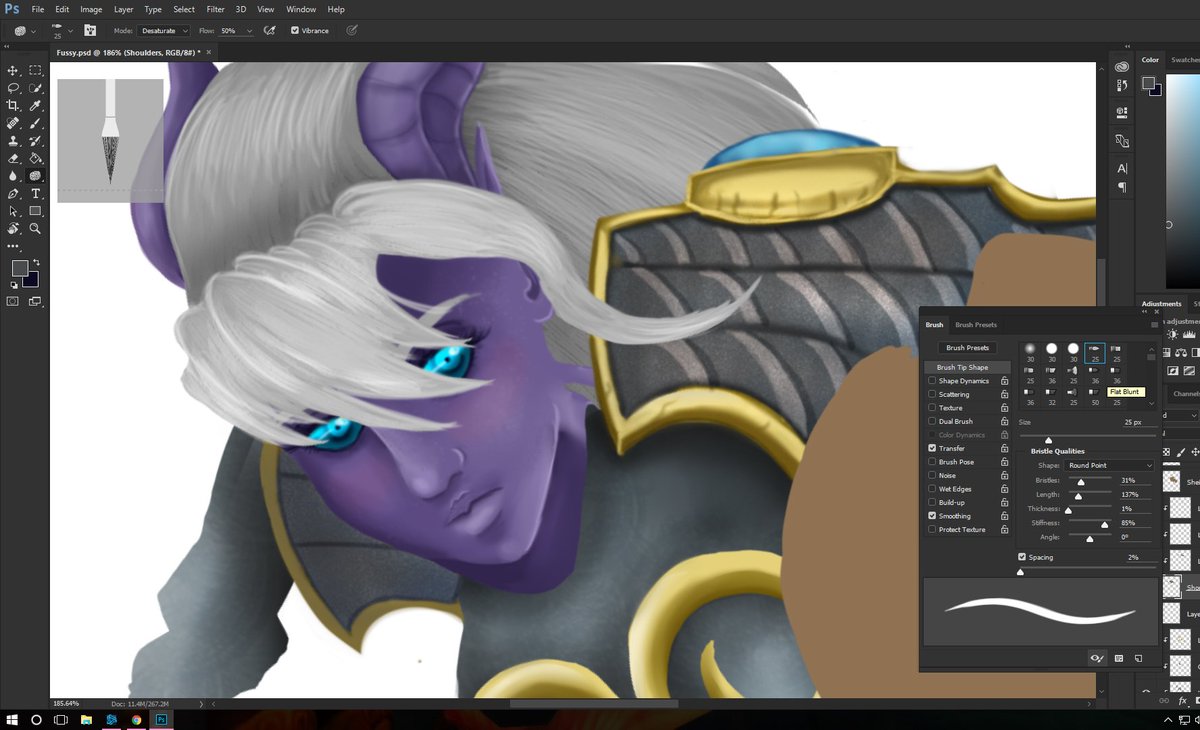Open the Layer menu
1200x730 pixels.
coord(123,9)
